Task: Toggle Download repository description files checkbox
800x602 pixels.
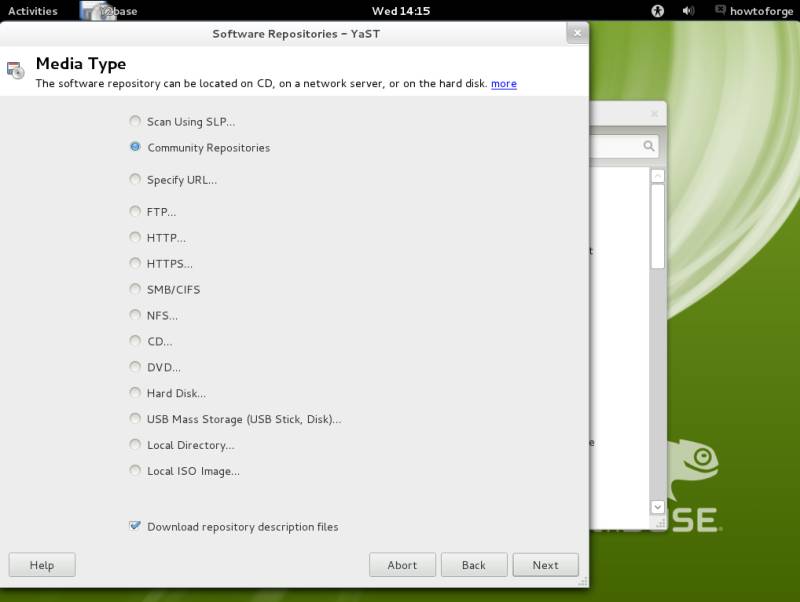Action: (135, 526)
